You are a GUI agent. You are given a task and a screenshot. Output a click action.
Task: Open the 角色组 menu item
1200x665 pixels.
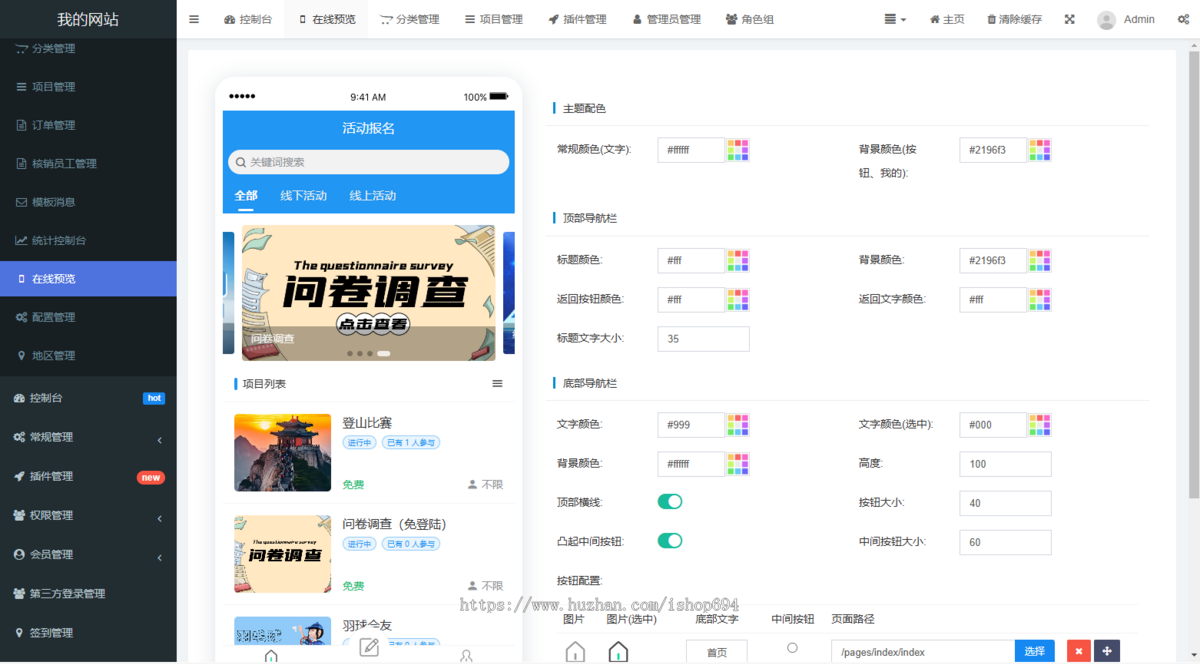point(749,18)
